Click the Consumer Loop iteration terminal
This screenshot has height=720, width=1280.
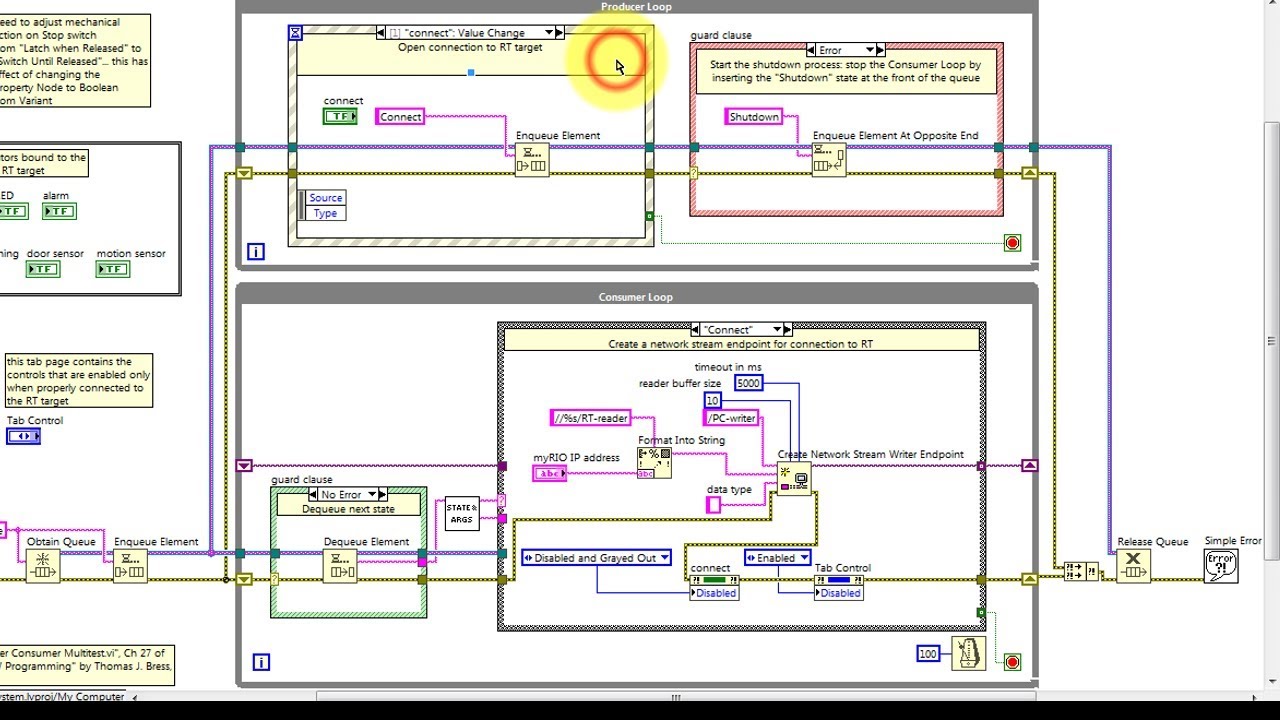pos(261,661)
